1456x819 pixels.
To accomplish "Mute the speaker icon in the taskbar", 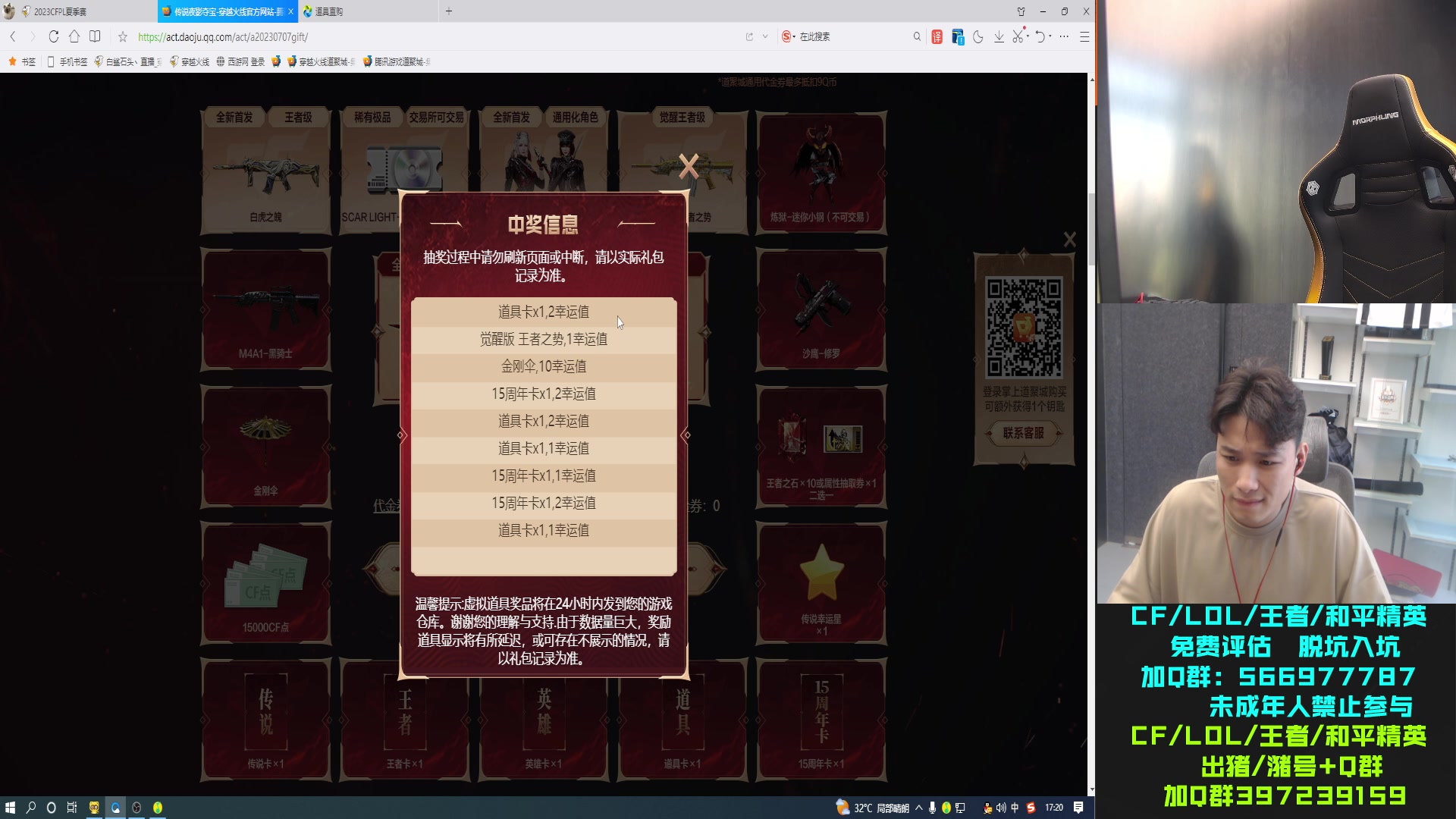I will pyautogui.click(x=1001, y=808).
